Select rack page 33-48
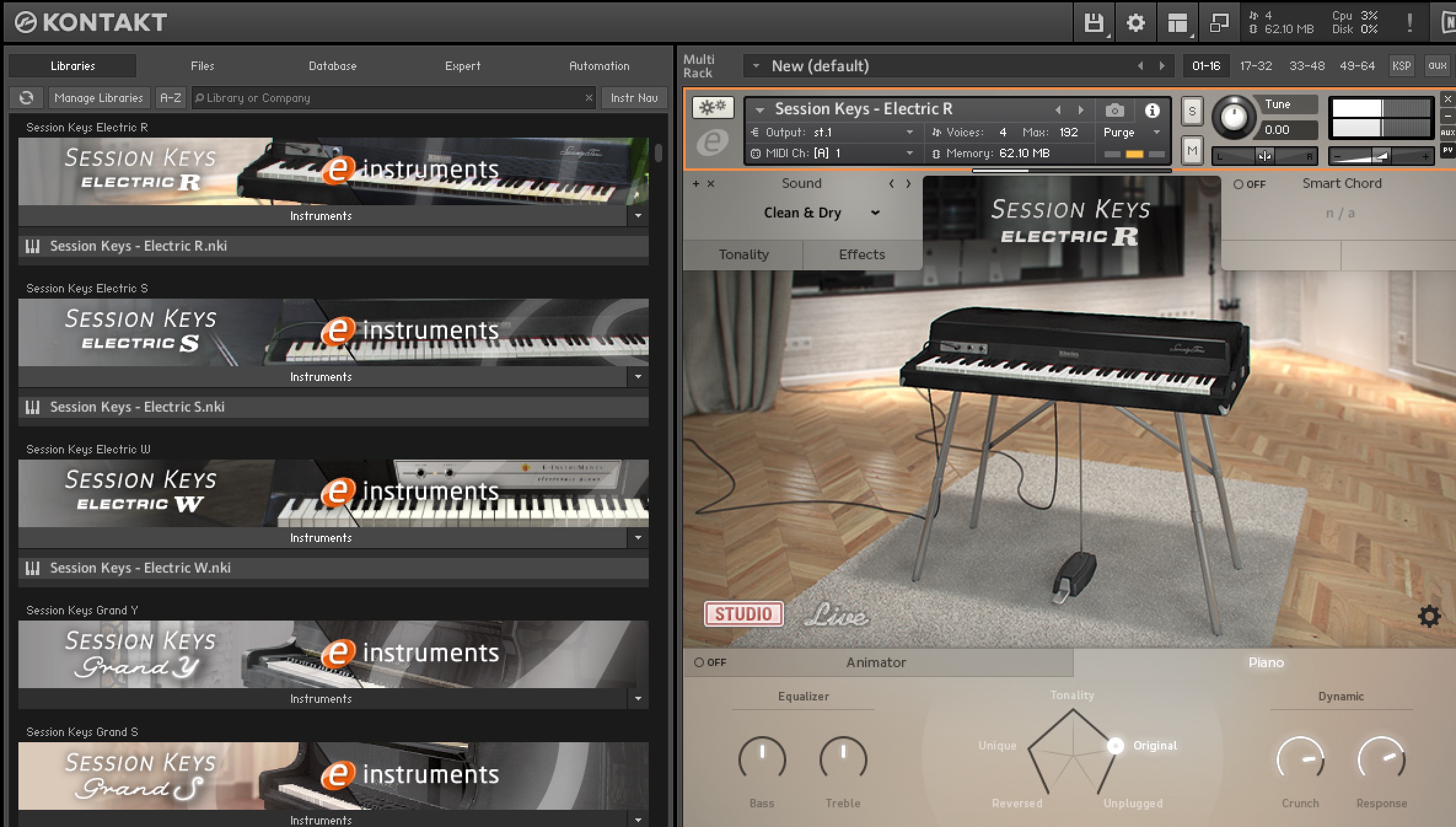 tap(1307, 66)
